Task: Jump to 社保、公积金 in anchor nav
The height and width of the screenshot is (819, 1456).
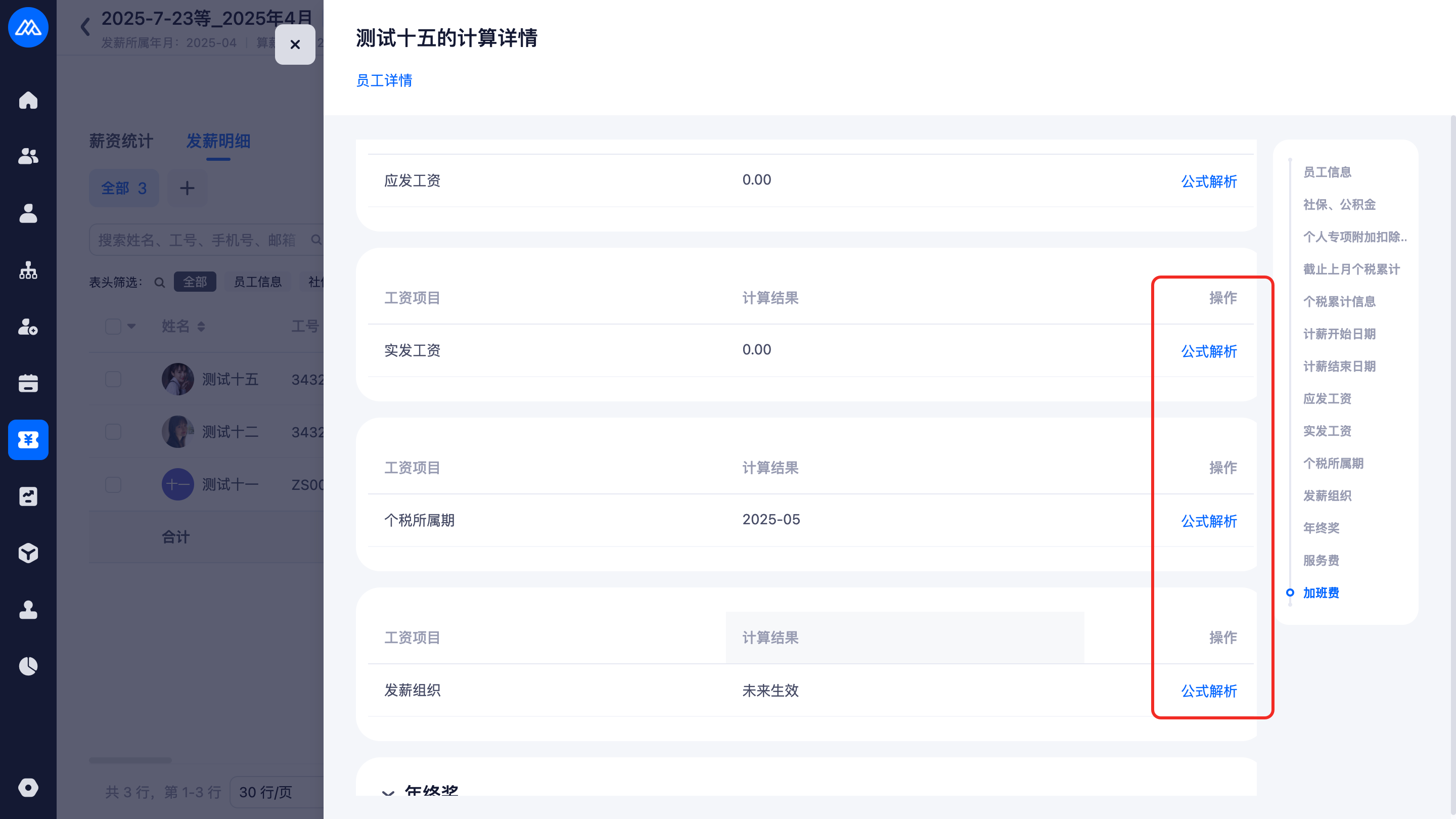Action: pyautogui.click(x=1340, y=204)
